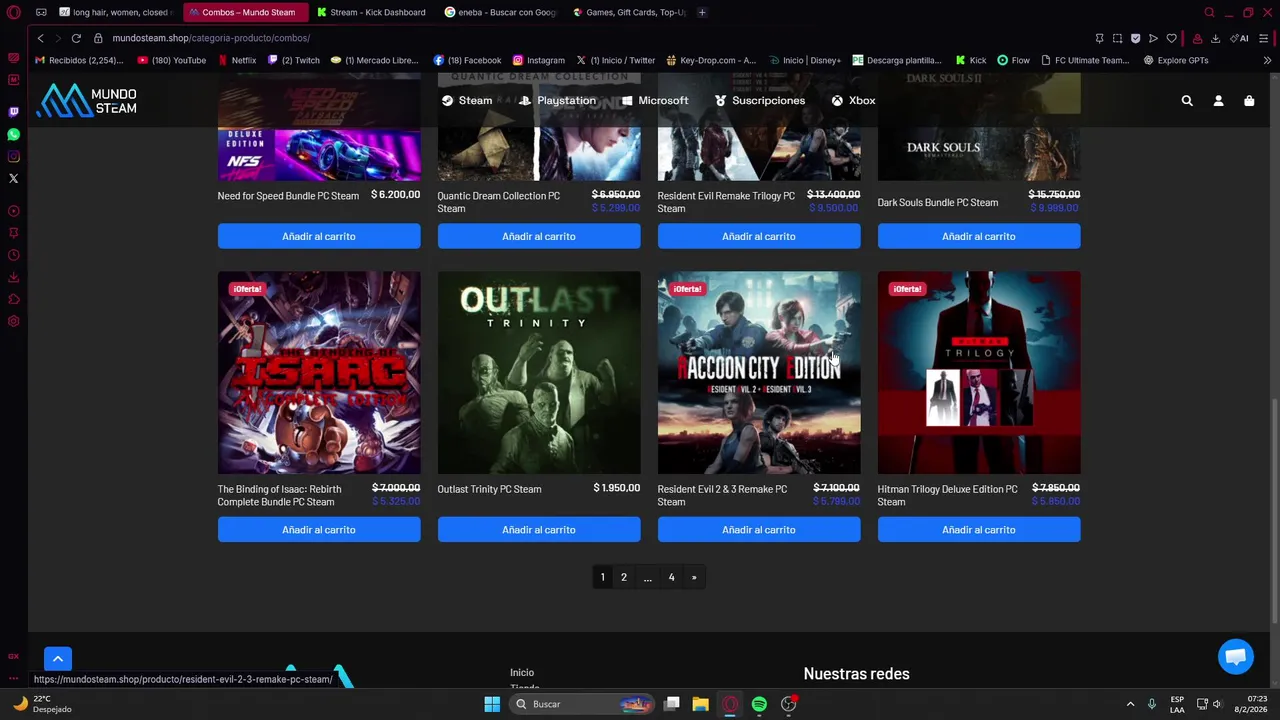Open the site search magnifier icon

1187,101
